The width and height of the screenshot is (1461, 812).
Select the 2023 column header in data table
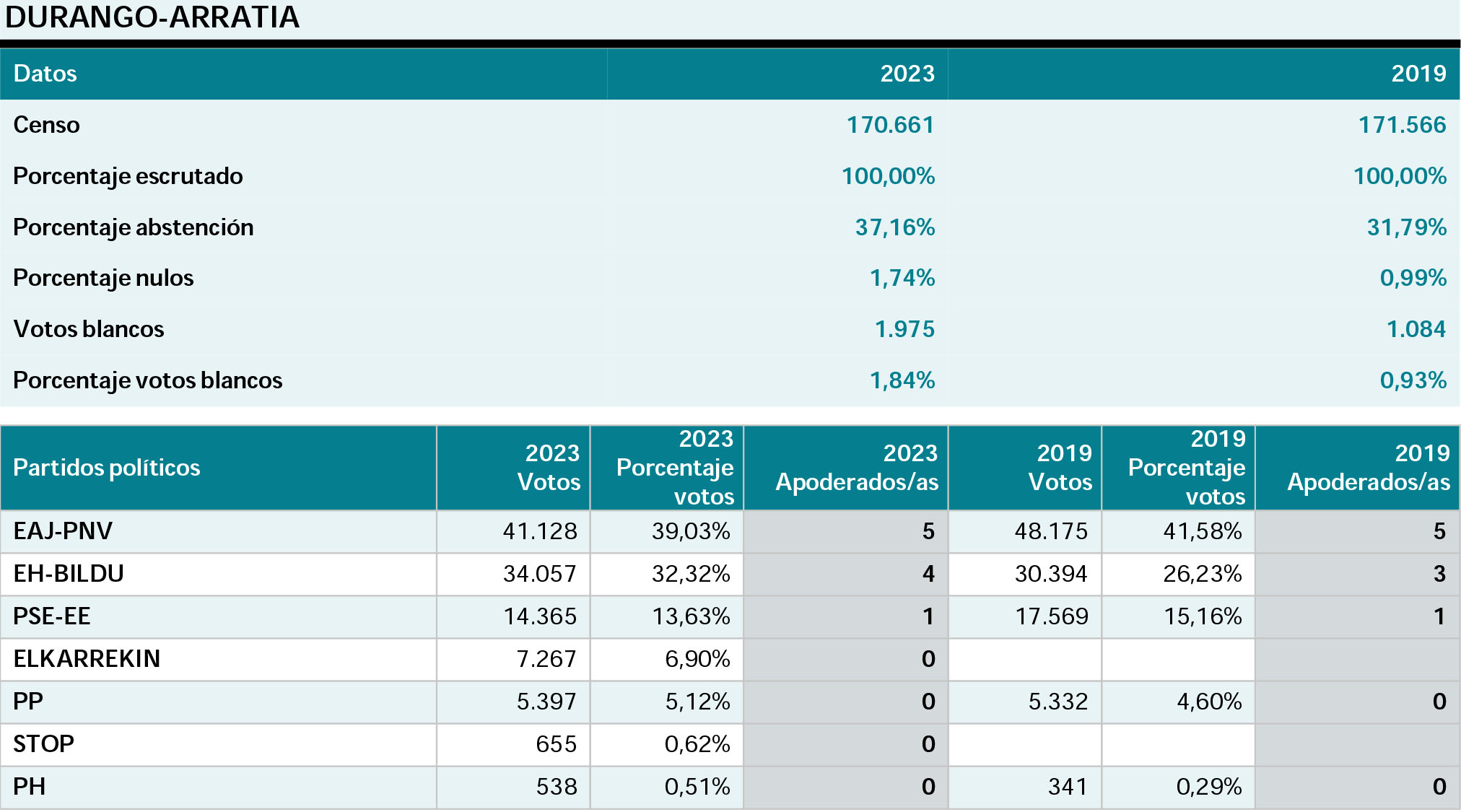907,74
